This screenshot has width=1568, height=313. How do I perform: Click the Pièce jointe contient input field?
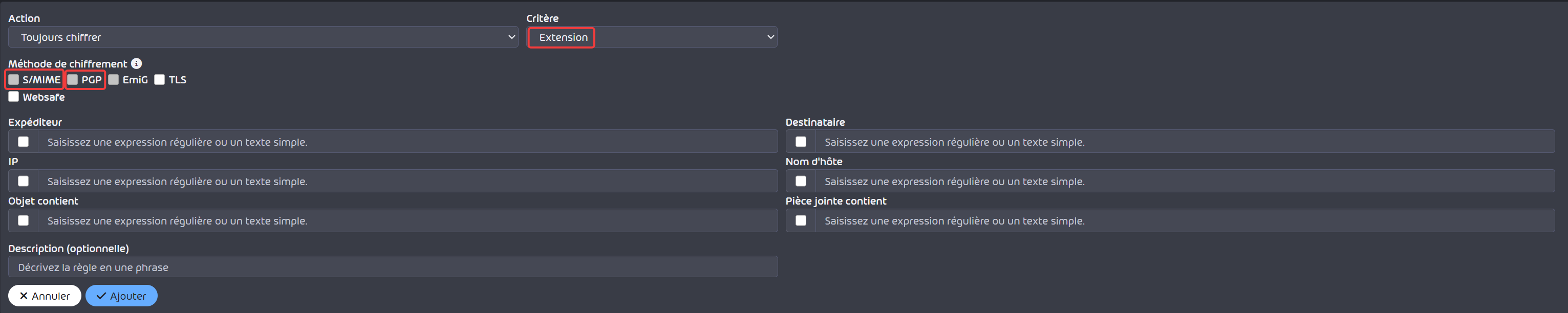(x=1185, y=220)
